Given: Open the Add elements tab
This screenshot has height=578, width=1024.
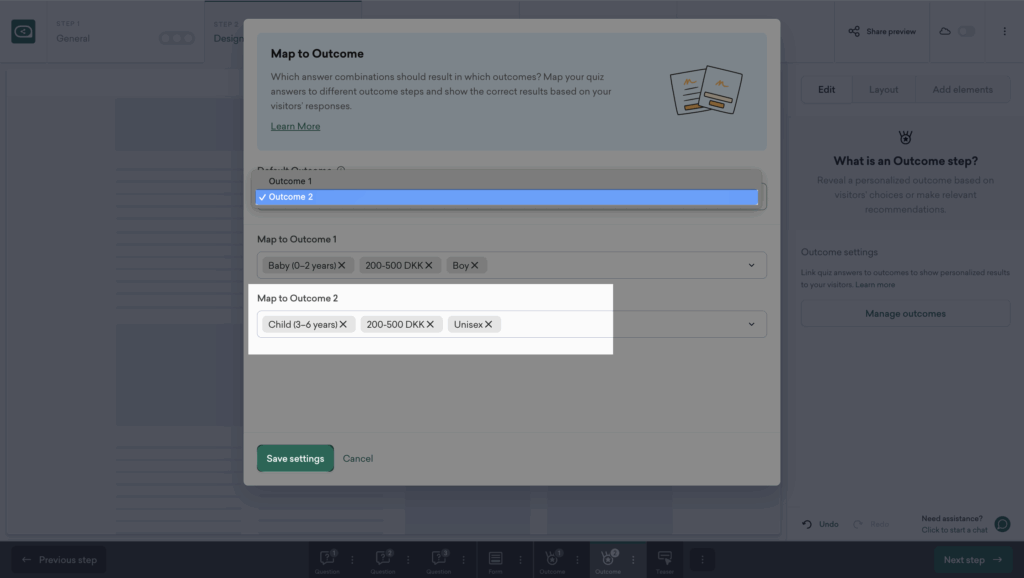Looking at the screenshot, I should point(962,90).
